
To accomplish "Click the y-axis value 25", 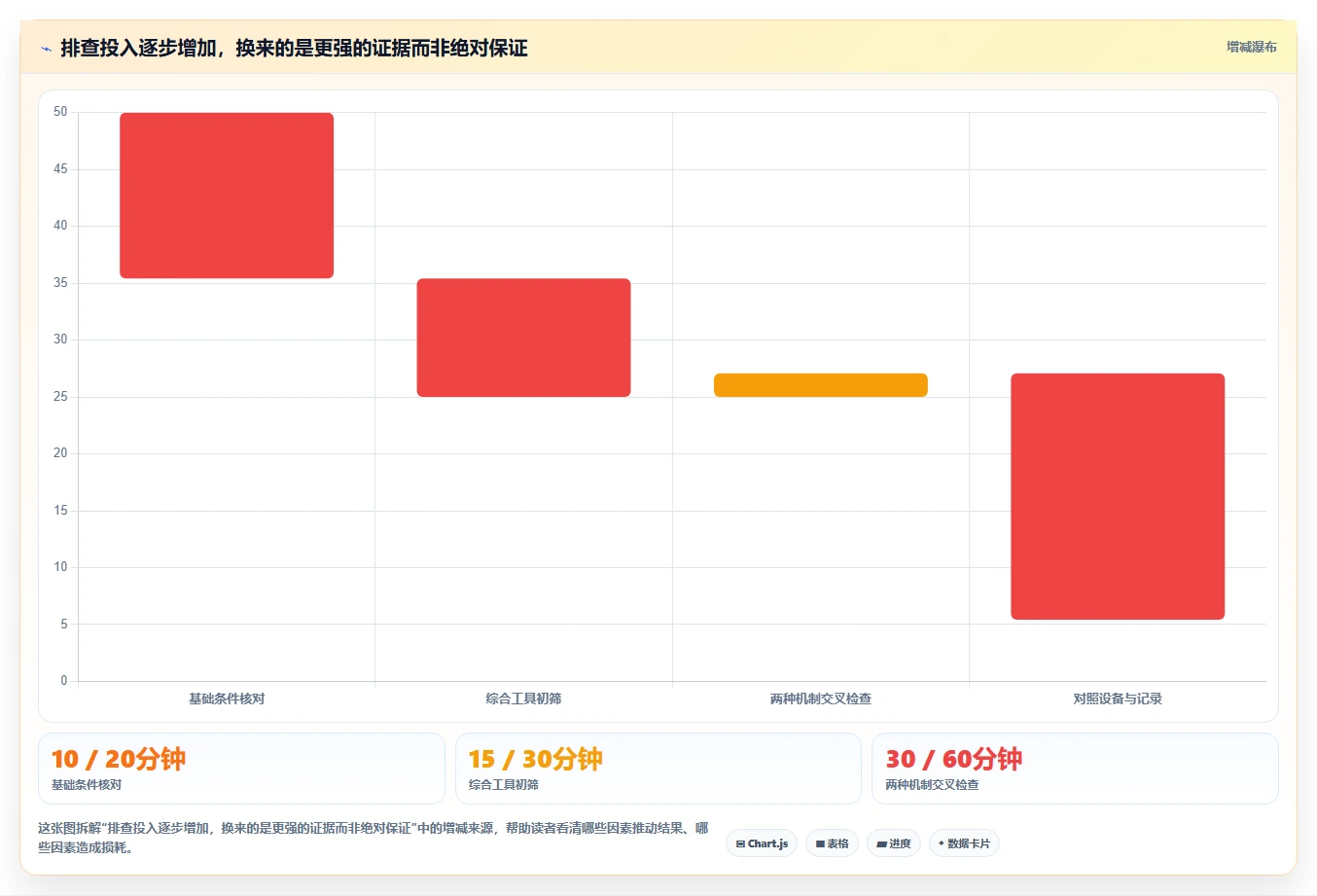I will [60, 397].
